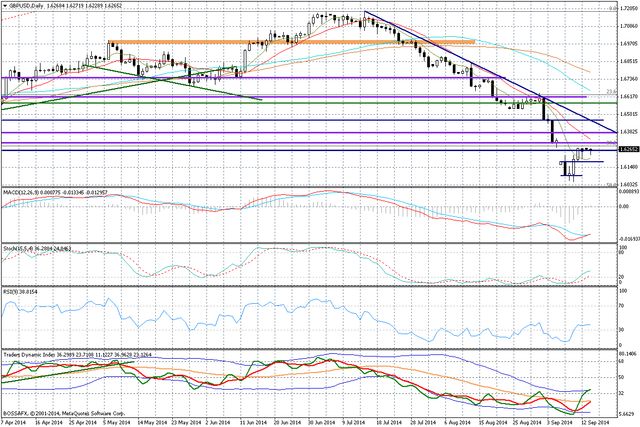Click price level 1.69705 on the axis
The image size is (640, 427).
[x=629, y=43]
